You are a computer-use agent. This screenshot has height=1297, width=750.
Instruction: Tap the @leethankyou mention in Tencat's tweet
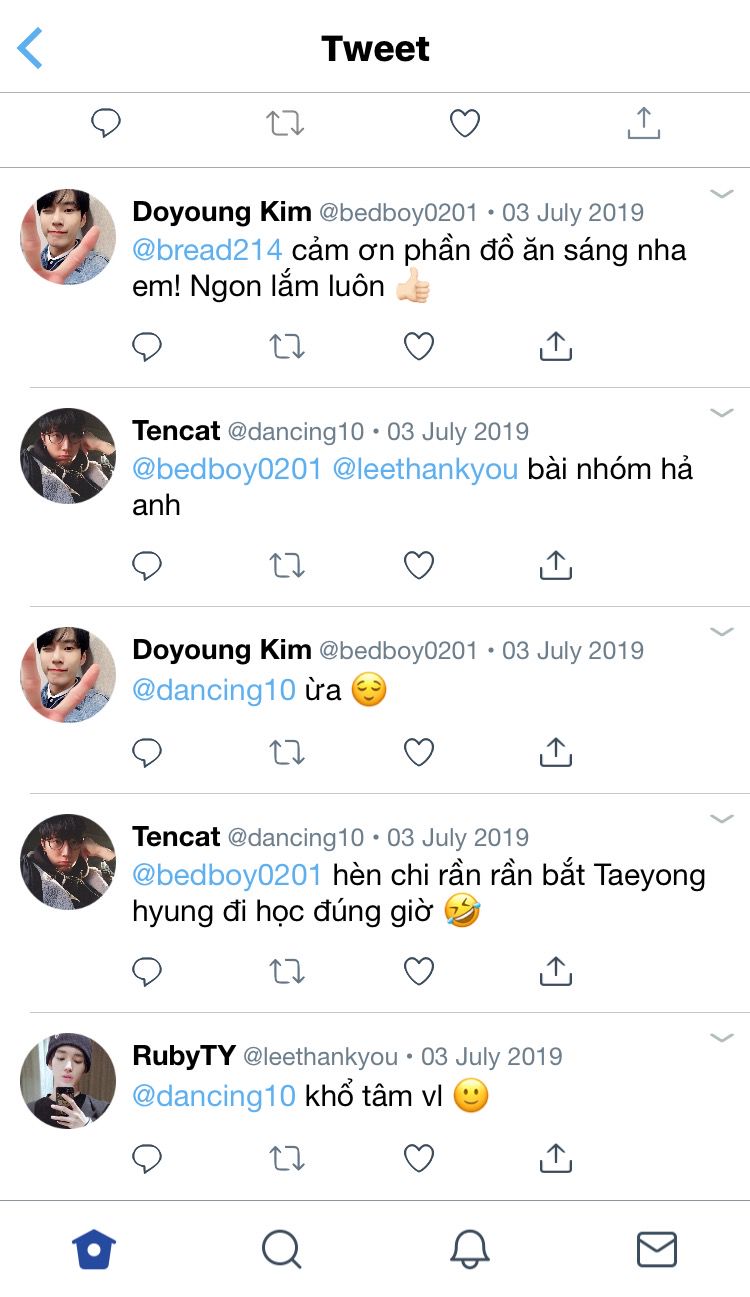point(425,468)
